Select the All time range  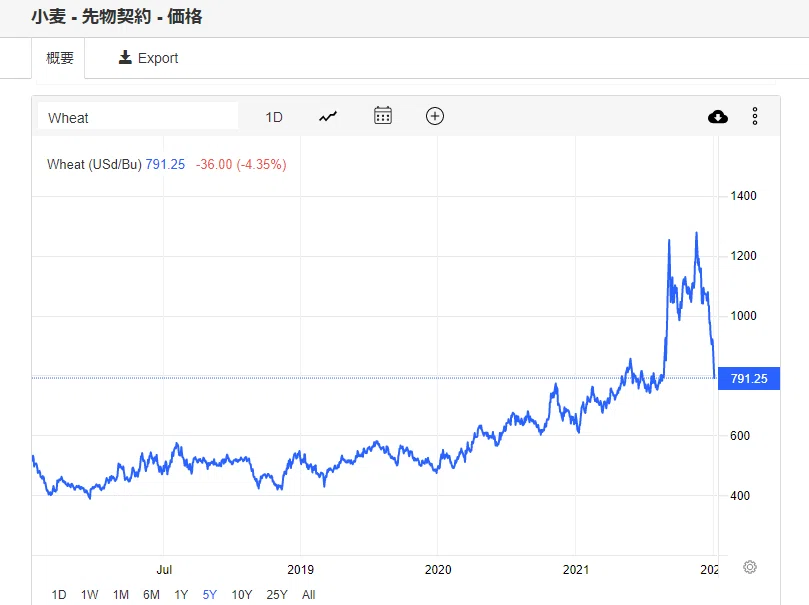coord(309,595)
